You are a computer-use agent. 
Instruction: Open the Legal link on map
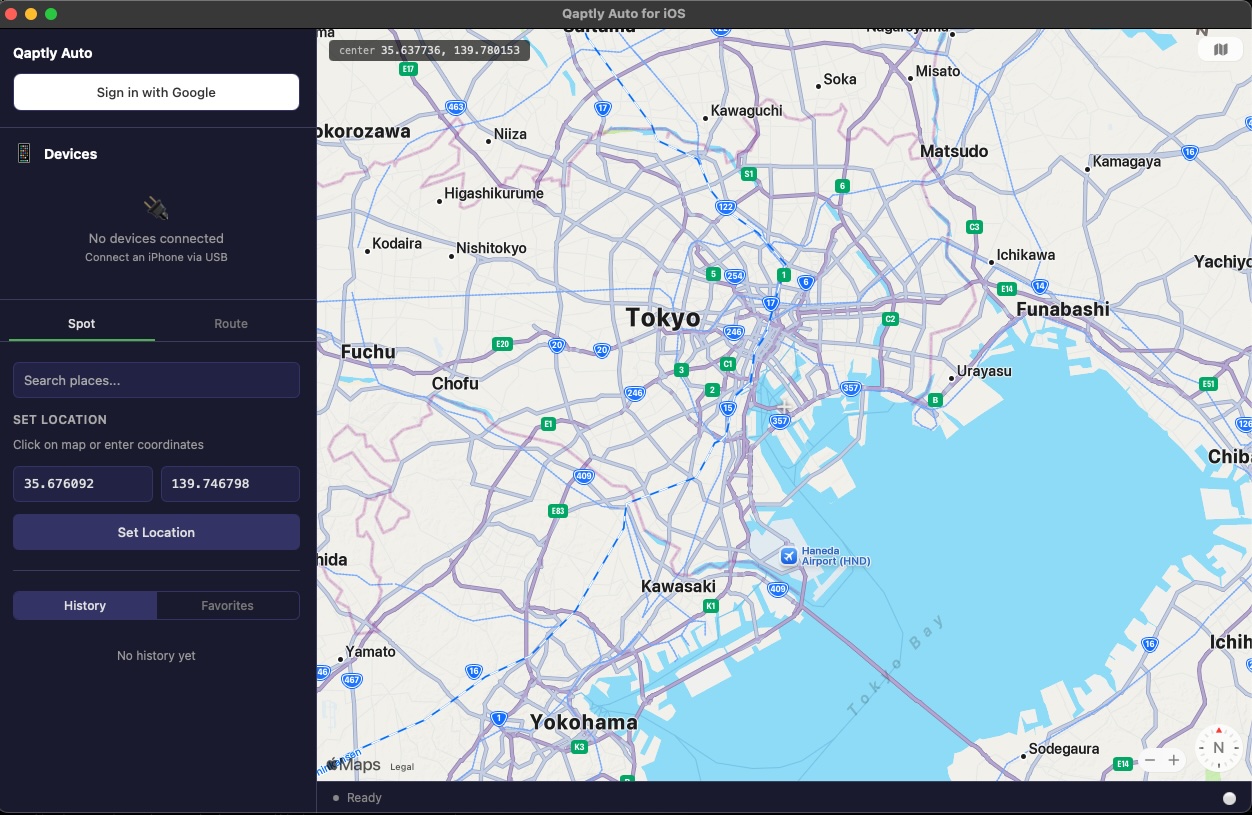click(402, 767)
